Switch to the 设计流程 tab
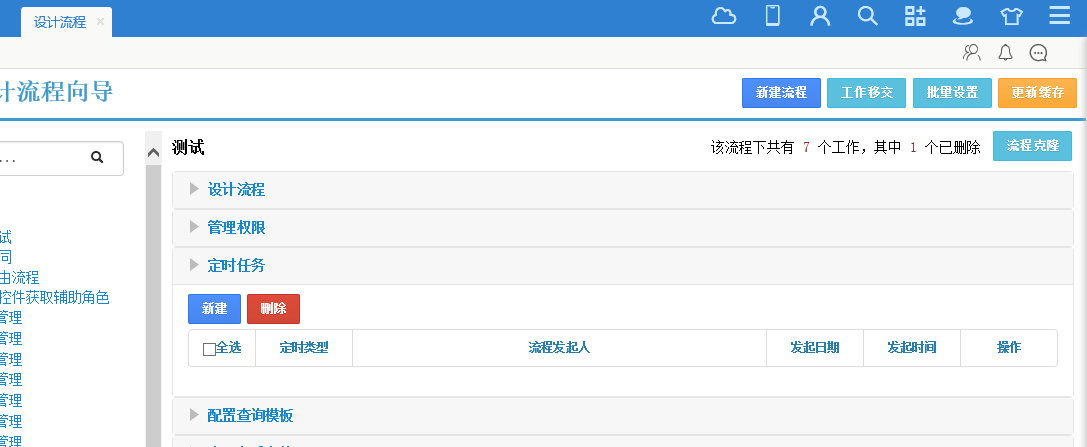This screenshot has height=447, width=1087. point(60,22)
